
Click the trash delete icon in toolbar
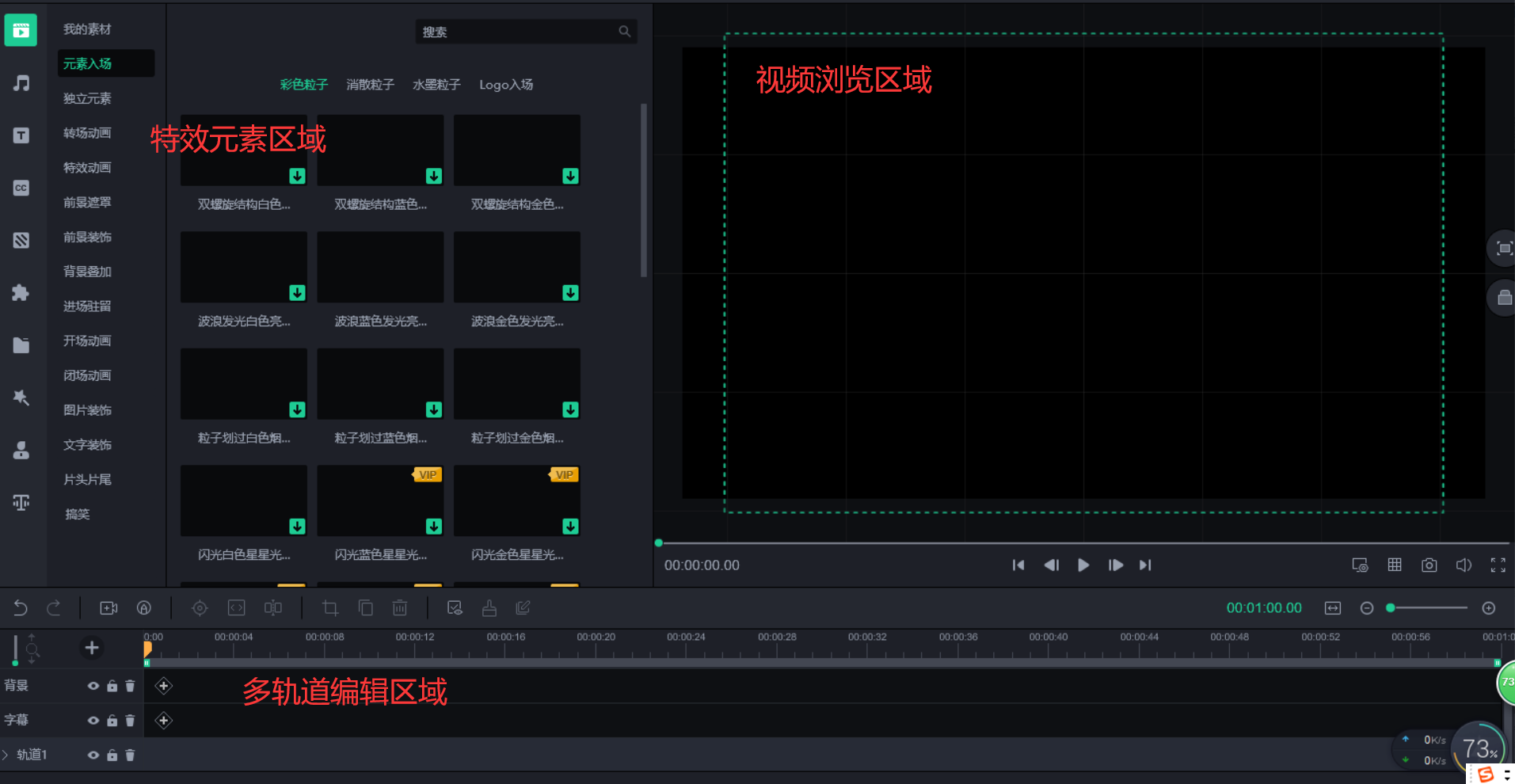(400, 608)
